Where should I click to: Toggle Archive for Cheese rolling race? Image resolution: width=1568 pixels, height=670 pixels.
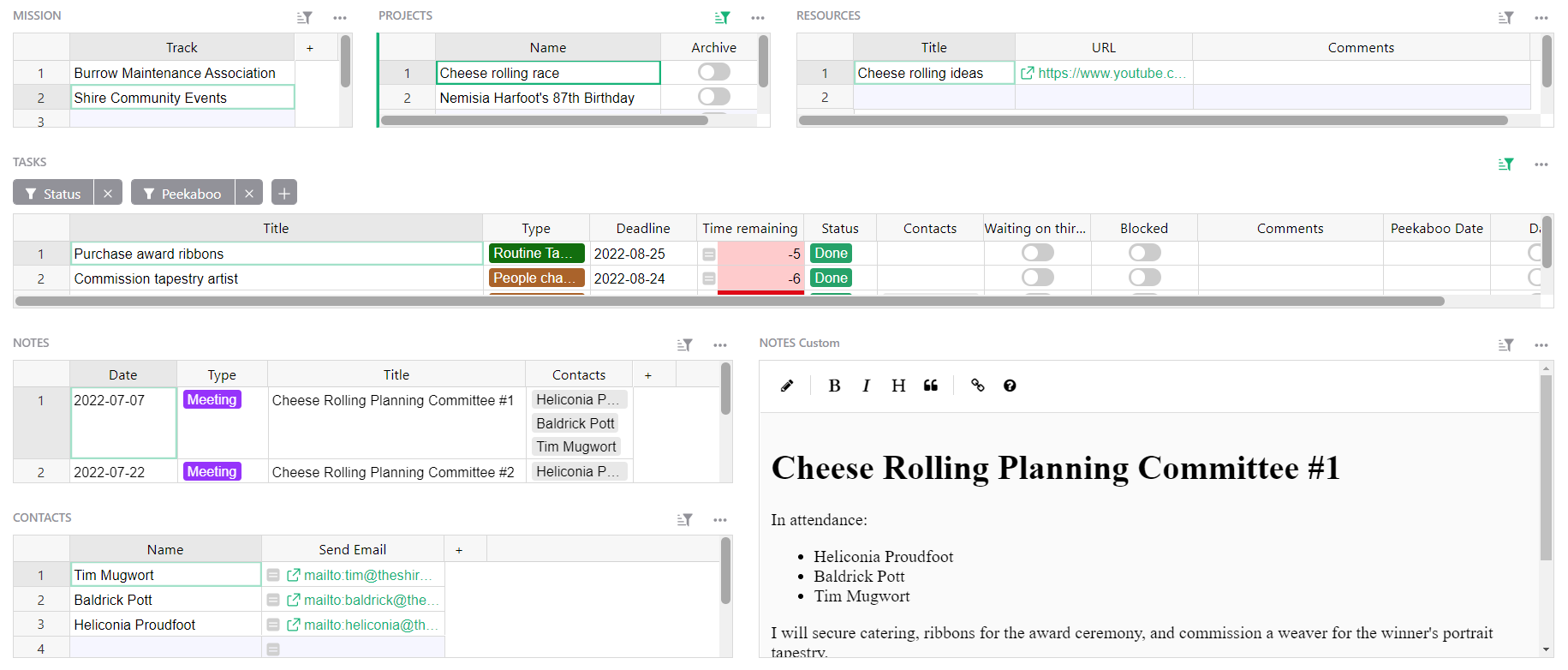pyautogui.click(x=713, y=73)
